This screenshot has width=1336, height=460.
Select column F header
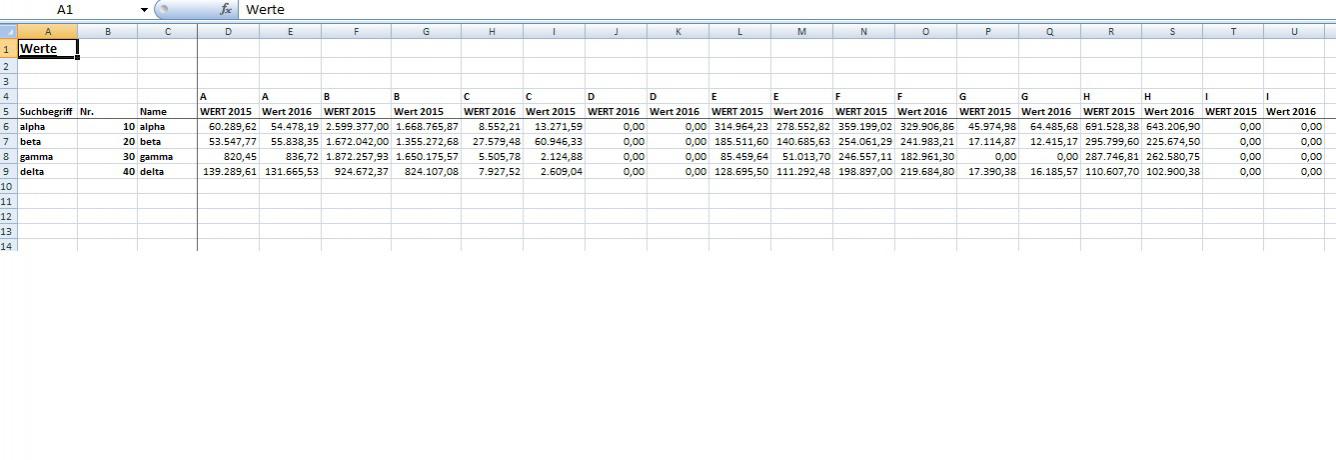(x=356, y=32)
